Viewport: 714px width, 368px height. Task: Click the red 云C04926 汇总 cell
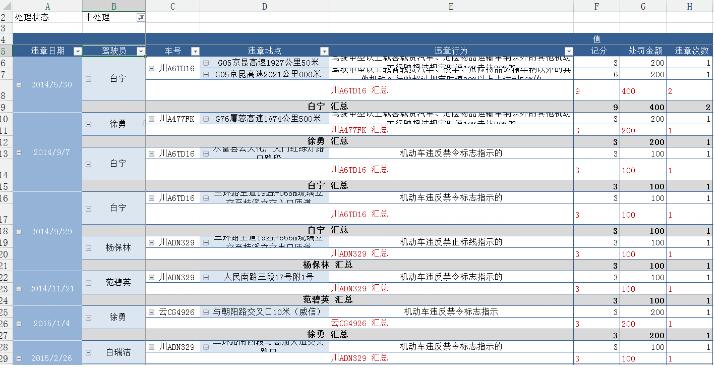tap(360, 323)
